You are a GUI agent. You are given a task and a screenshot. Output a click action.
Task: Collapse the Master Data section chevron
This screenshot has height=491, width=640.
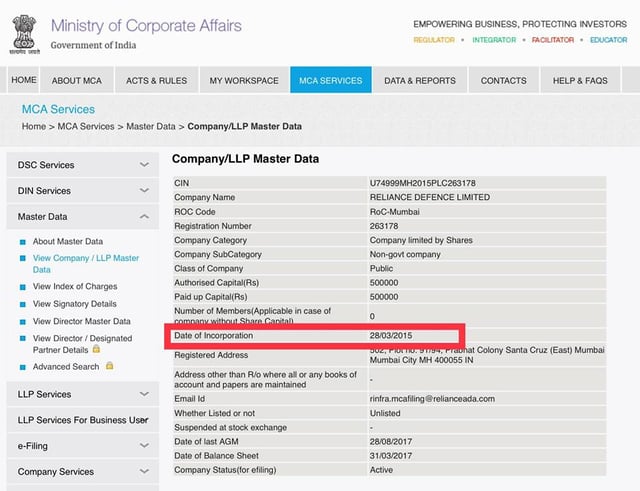(144, 217)
